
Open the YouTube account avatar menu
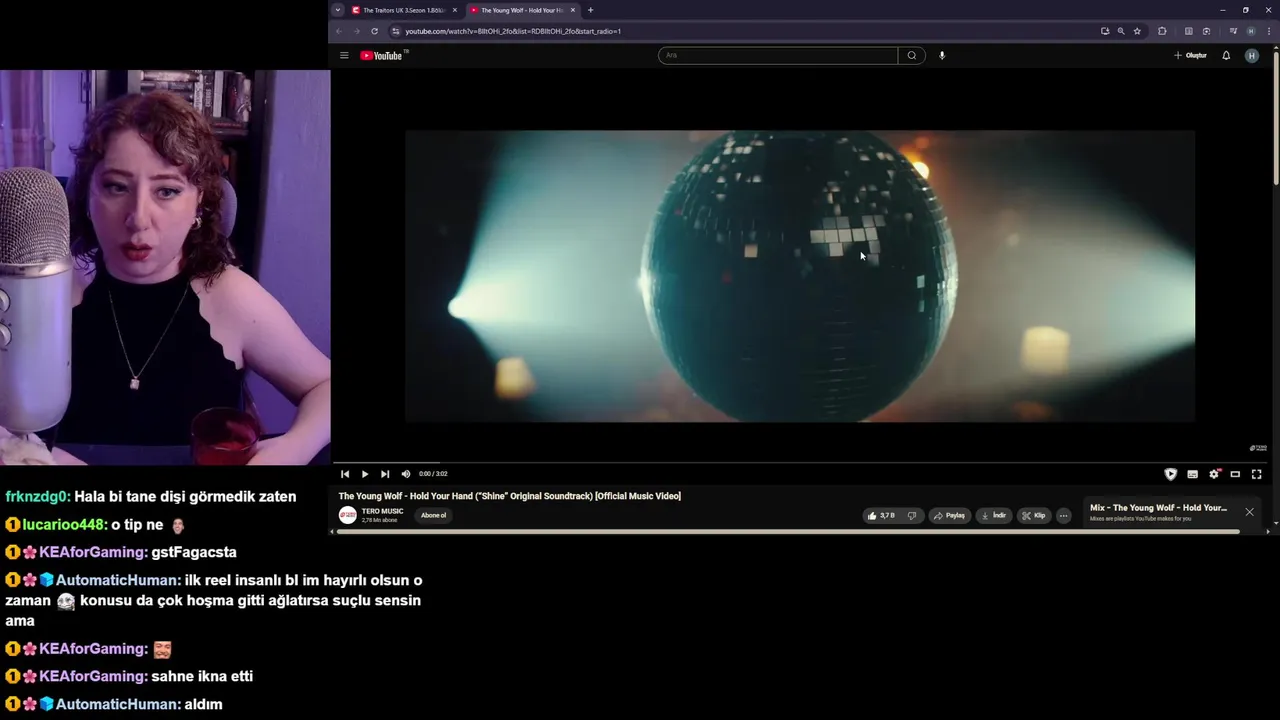click(x=1251, y=56)
